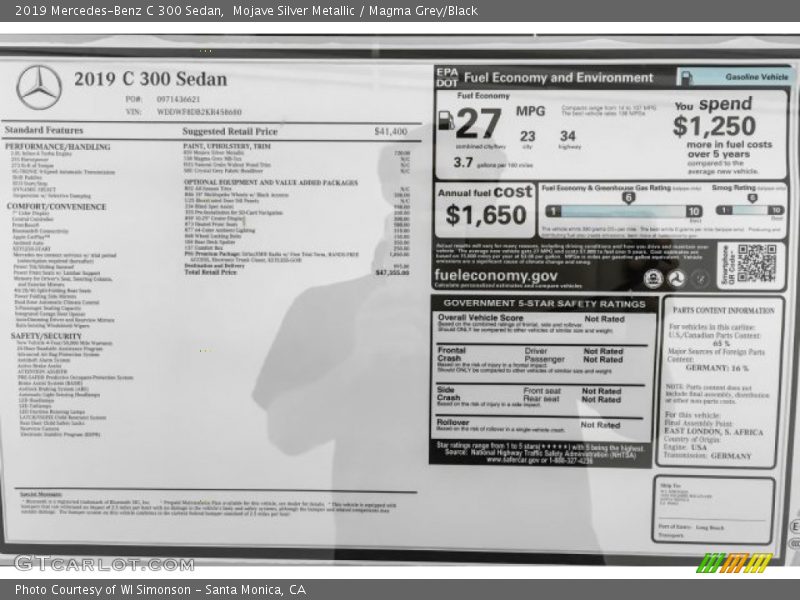Click the 3.7 gallons per 100 miles figure
Screen dimensions: 800x600
pyautogui.click(x=463, y=163)
